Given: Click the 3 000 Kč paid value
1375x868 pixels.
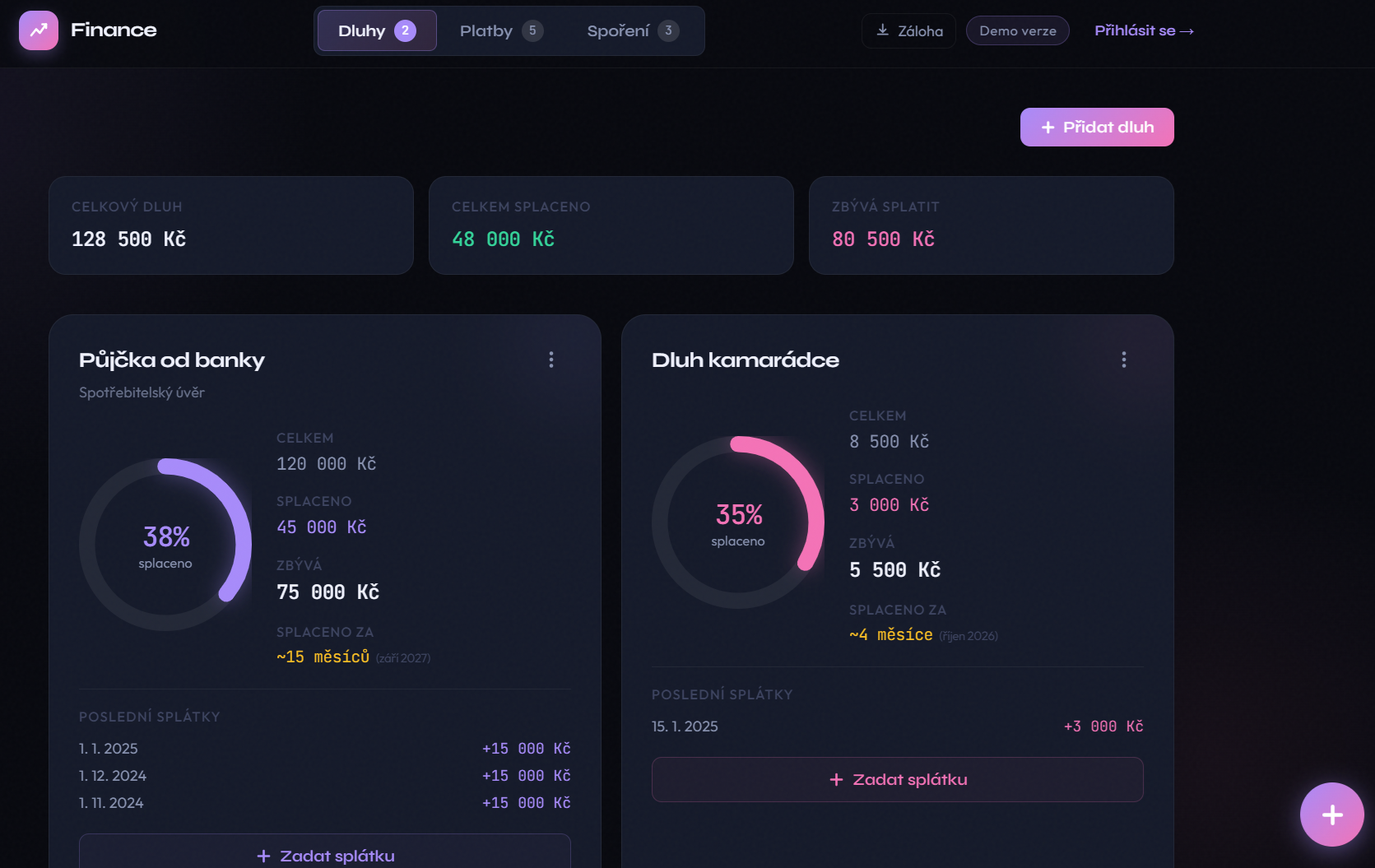Looking at the screenshot, I should [890, 505].
